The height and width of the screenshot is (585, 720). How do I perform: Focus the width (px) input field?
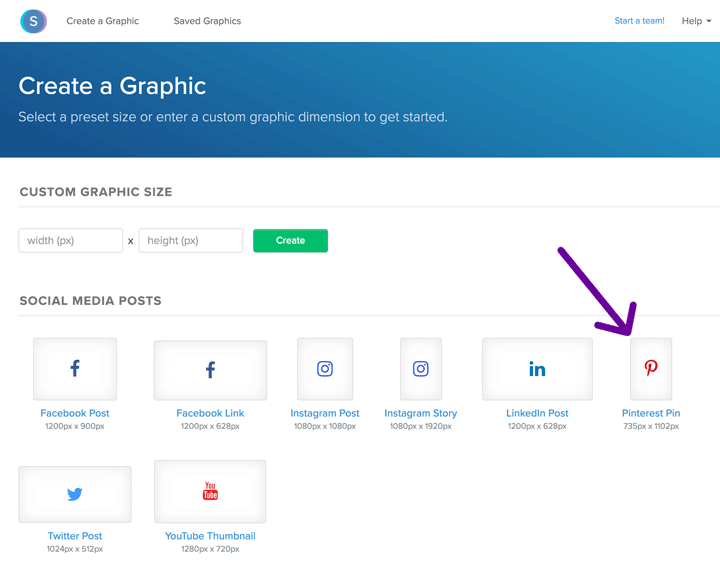point(71,240)
